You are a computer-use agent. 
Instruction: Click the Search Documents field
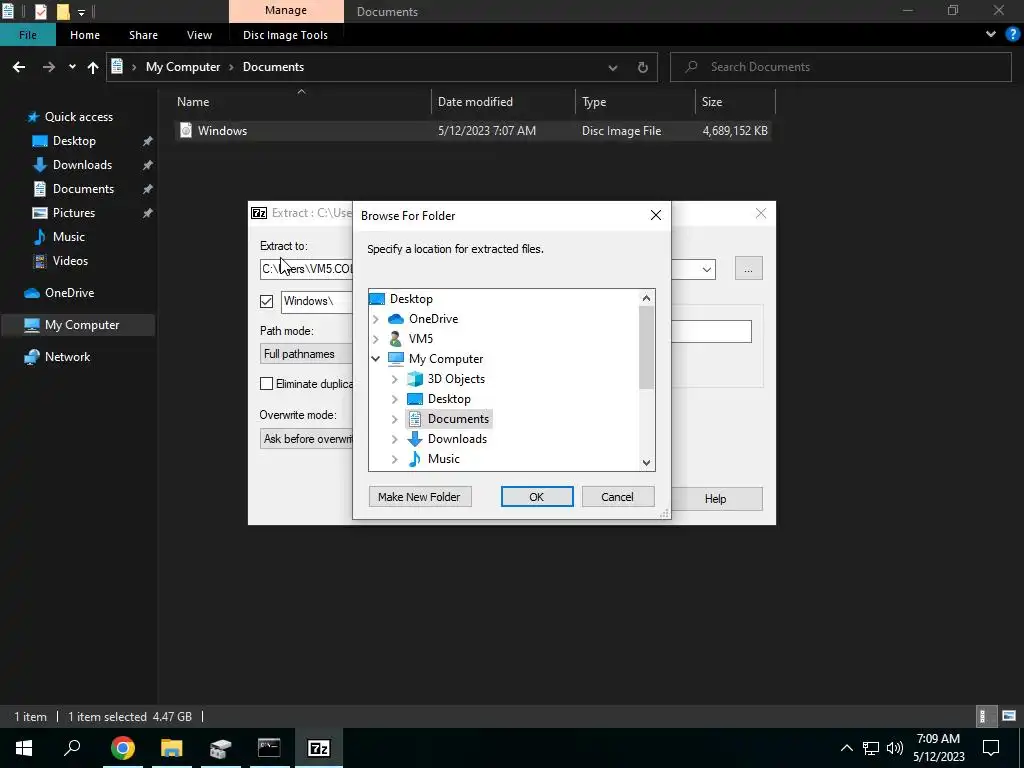[x=840, y=67]
